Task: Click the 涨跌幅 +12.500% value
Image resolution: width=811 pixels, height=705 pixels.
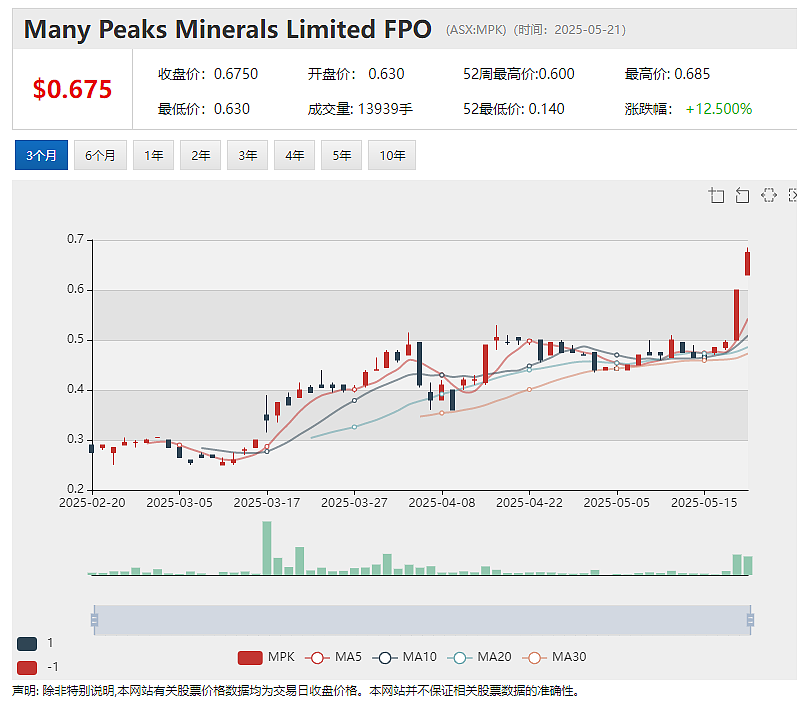Action: pos(719,109)
